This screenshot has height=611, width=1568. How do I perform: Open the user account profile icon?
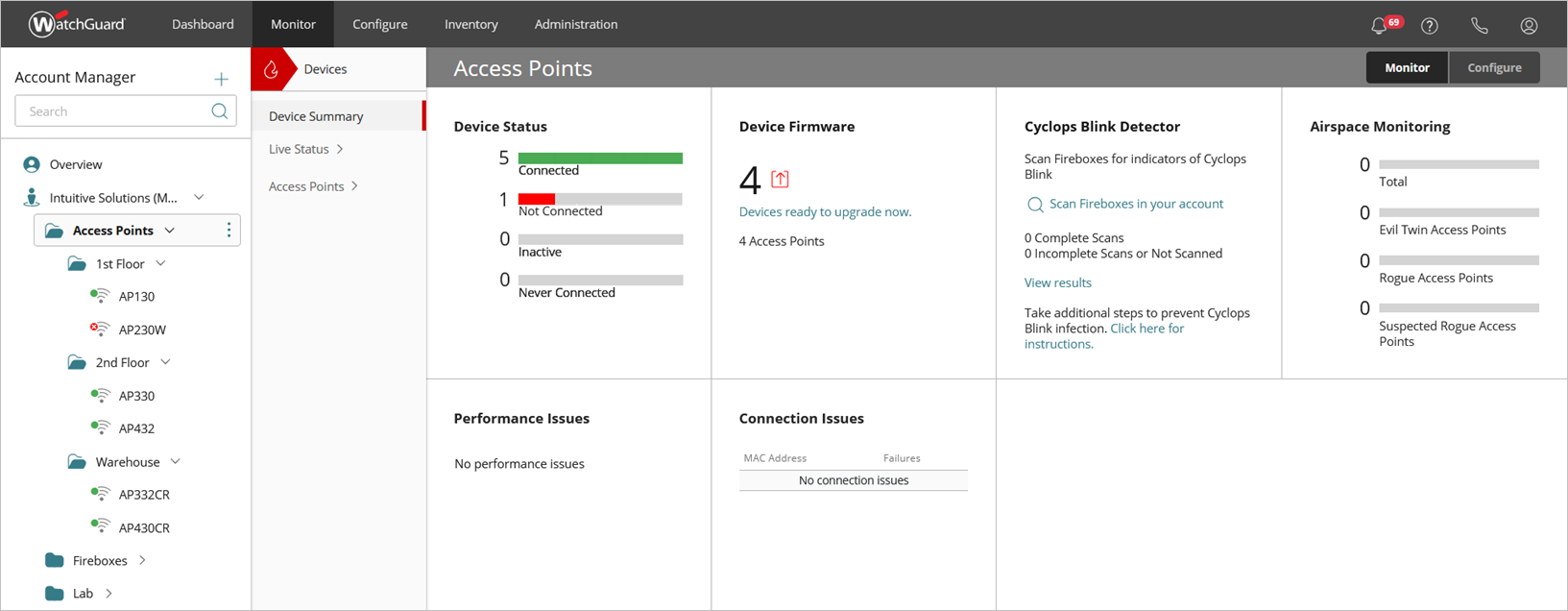(1529, 26)
